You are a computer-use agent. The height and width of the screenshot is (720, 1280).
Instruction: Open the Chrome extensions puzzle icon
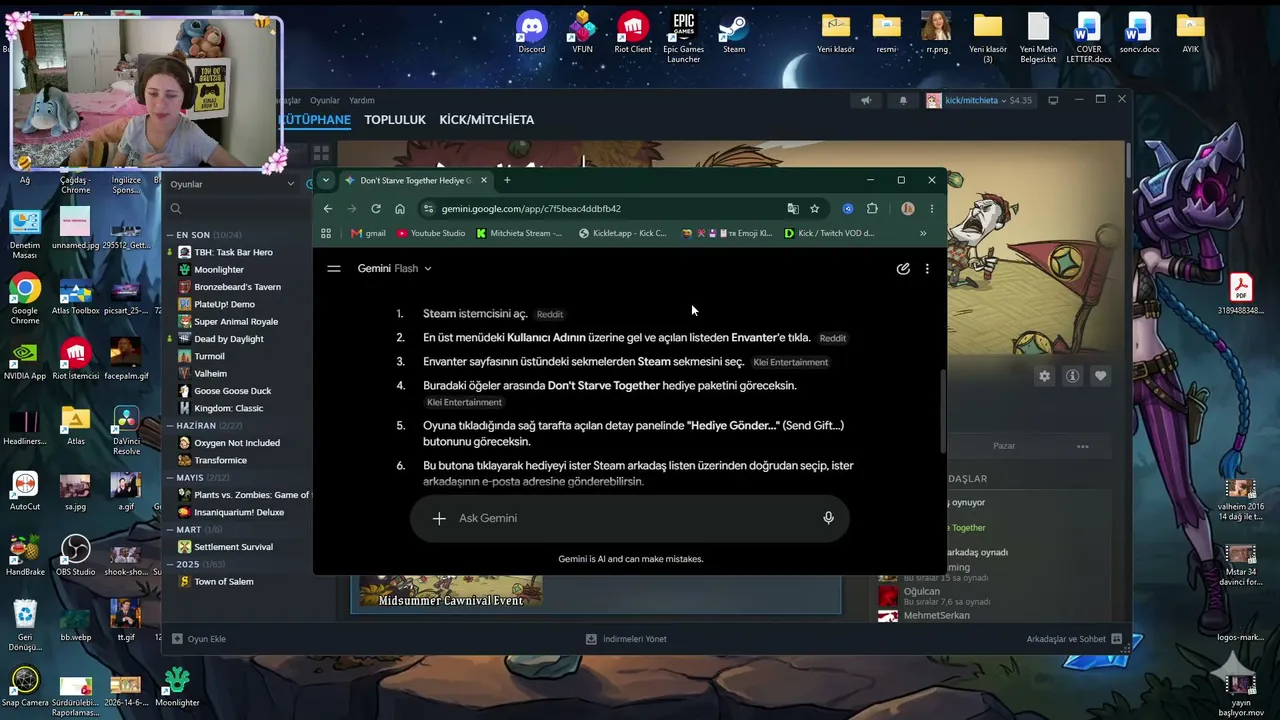pos(872,209)
